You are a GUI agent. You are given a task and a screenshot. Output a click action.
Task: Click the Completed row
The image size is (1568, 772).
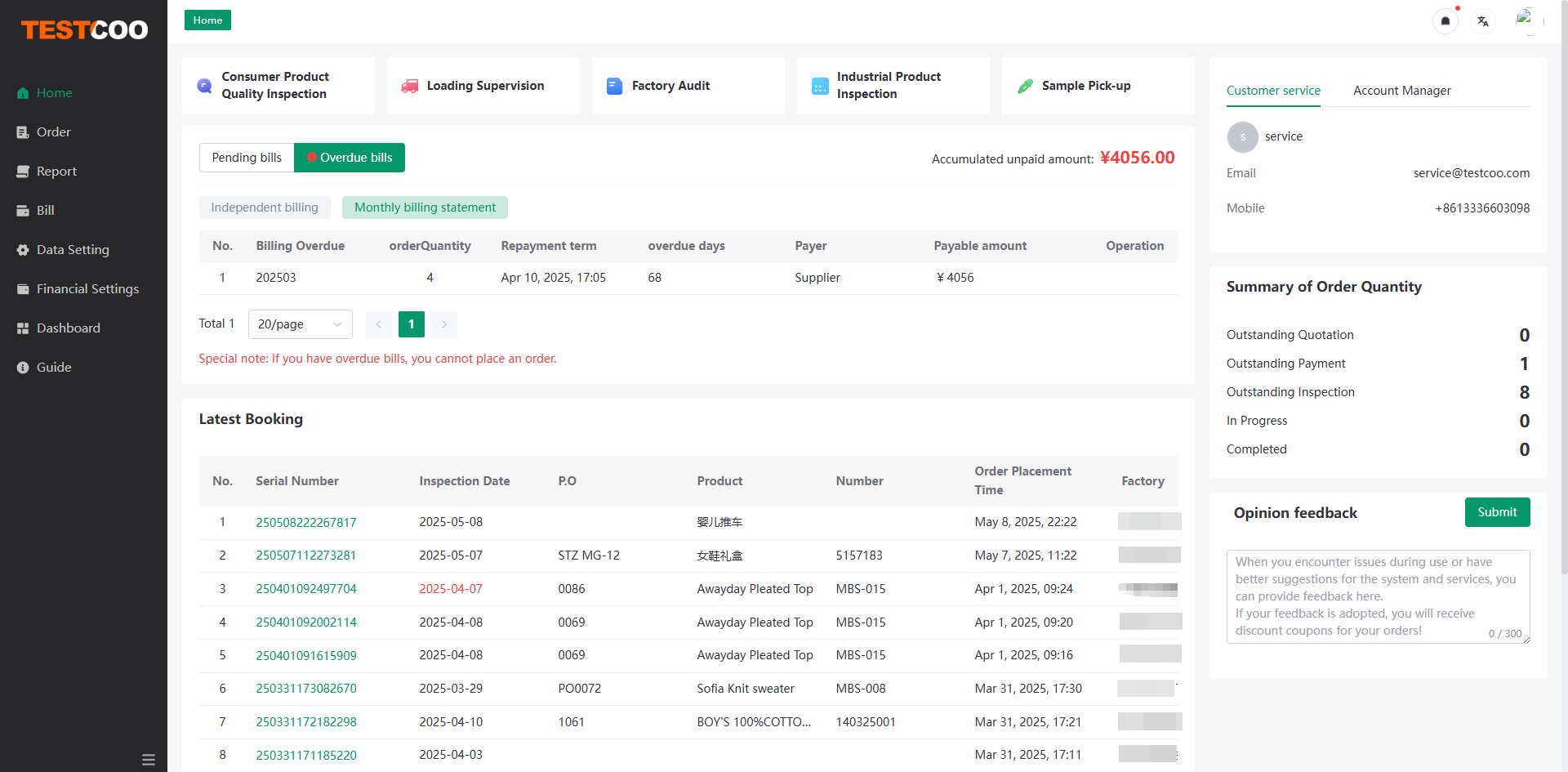coord(1378,449)
